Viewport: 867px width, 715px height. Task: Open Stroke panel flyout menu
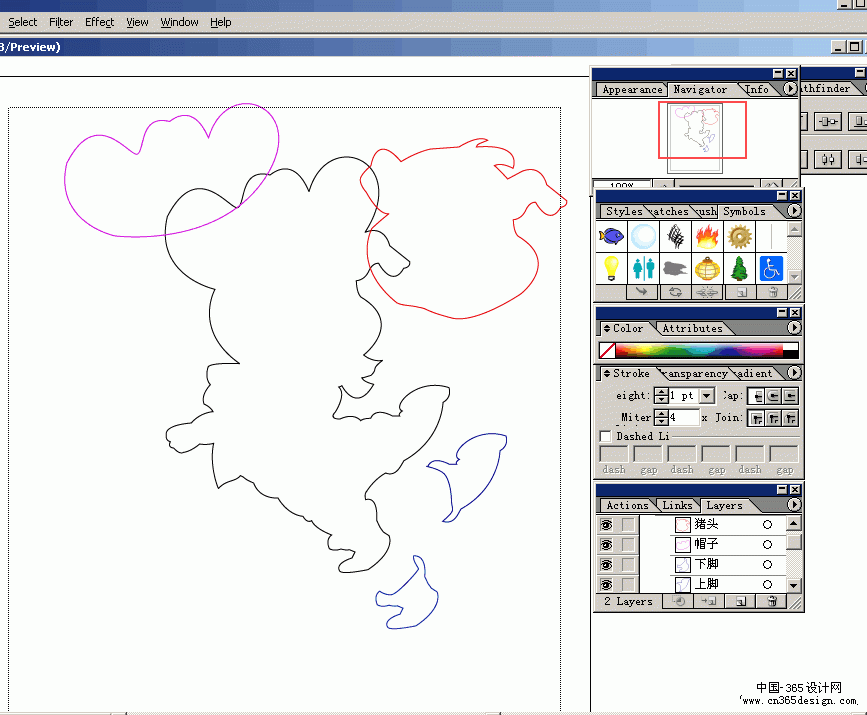793,373
